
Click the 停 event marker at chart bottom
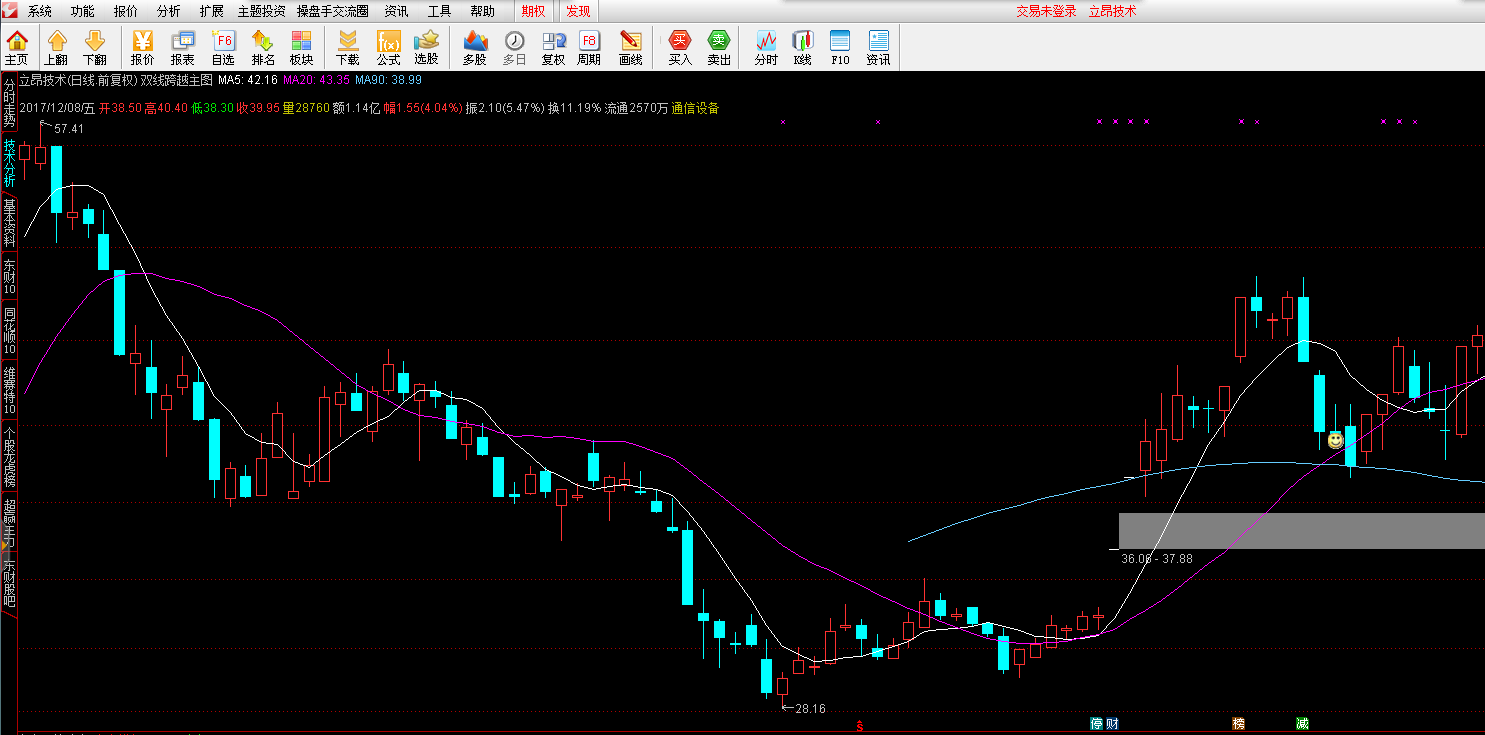[x=1096, y=724]
